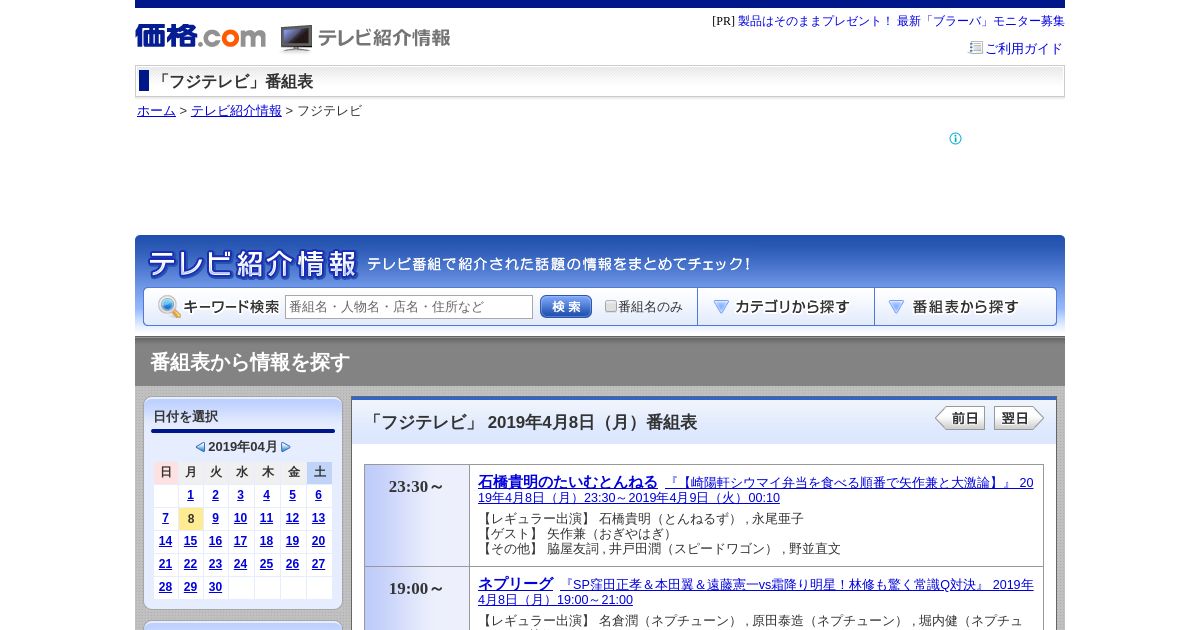Click the keyword search magnifier icon
This screenshot has height=630, width=1200.
(x=169, y=306)
